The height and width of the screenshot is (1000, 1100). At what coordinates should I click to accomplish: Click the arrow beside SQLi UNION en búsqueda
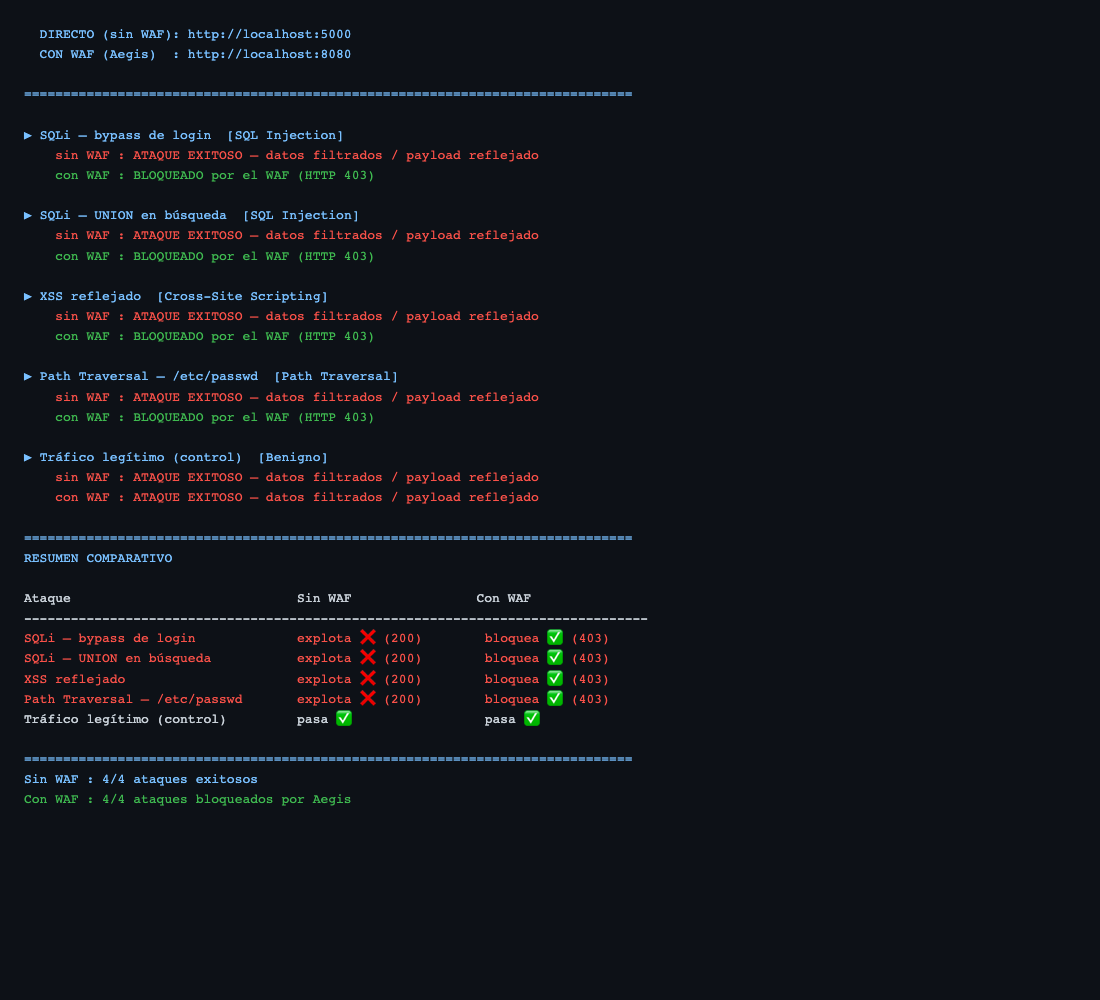[28, 215]
